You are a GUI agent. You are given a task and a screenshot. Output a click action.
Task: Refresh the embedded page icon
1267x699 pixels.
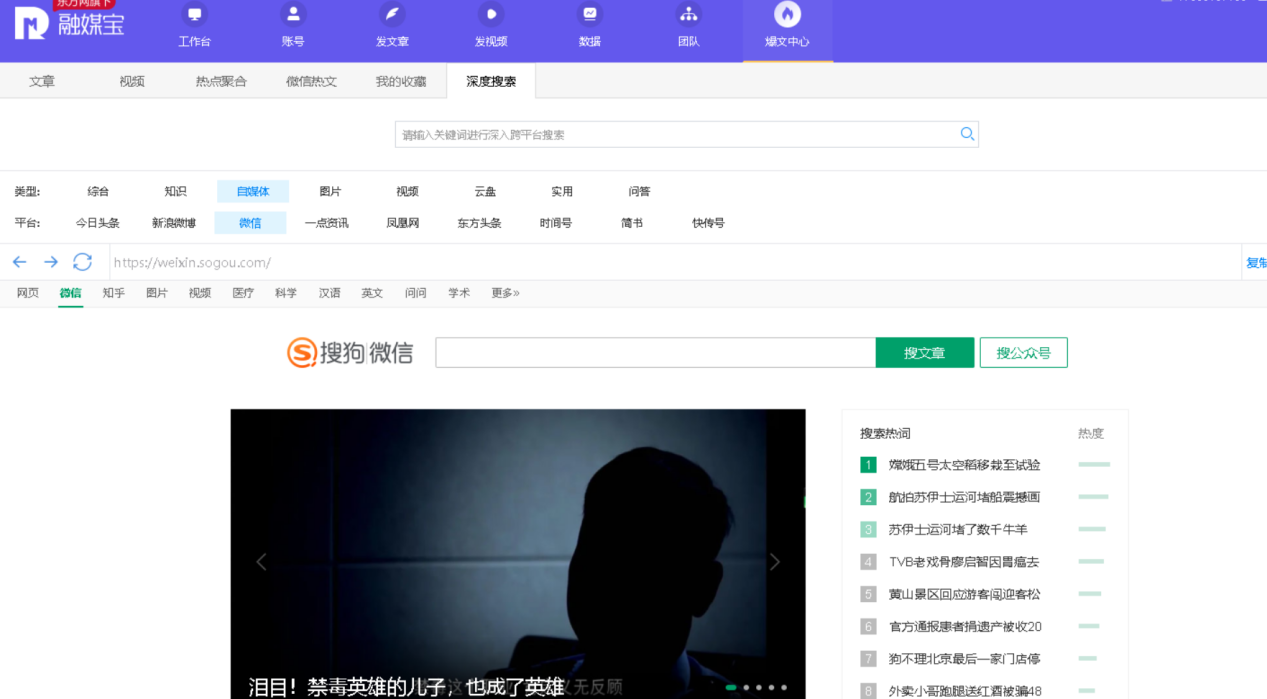[x=82, y=262]
